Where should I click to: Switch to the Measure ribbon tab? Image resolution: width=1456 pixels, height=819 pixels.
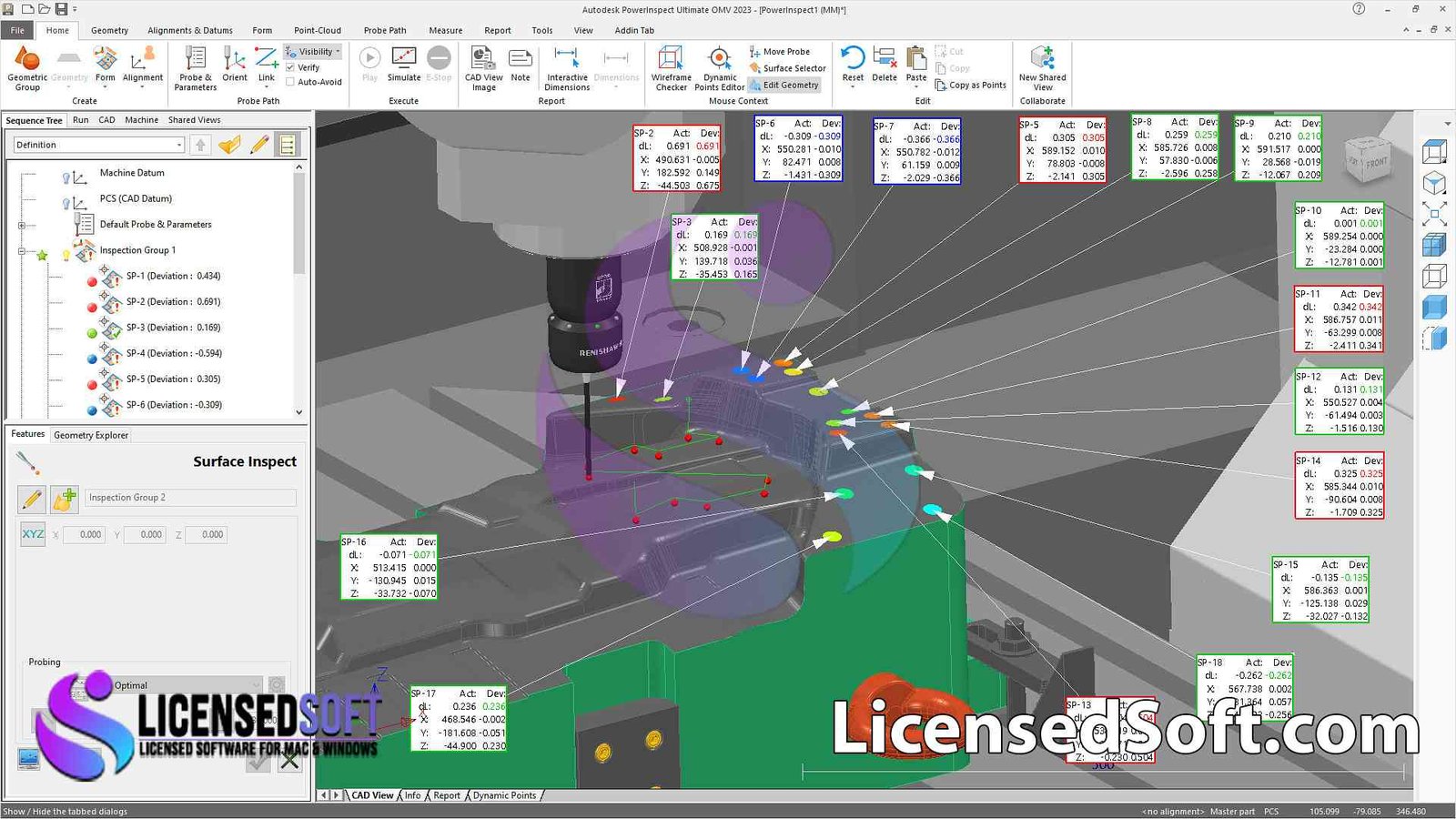(445, 30)
